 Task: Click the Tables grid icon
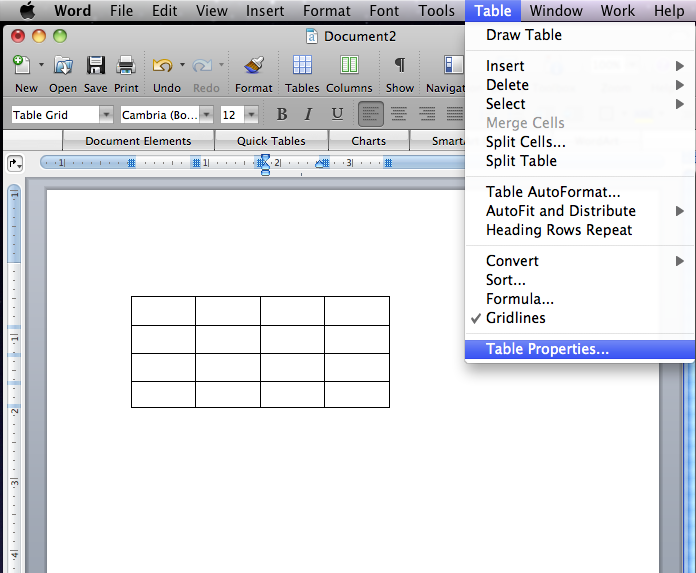[302, 65]
